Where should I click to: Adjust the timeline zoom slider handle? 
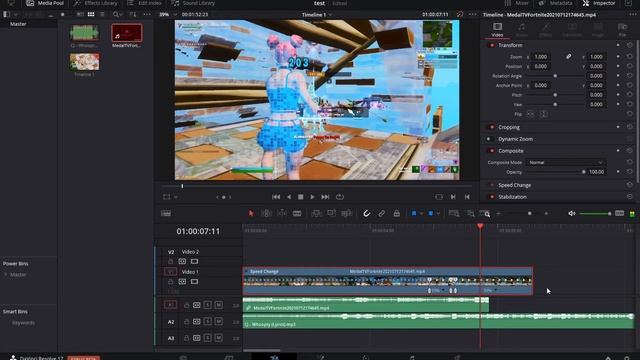click(x=529, y=213)
